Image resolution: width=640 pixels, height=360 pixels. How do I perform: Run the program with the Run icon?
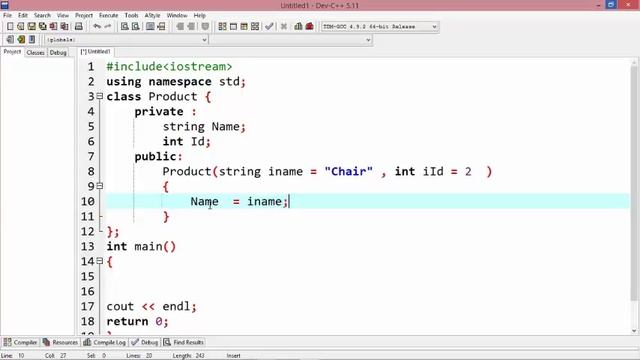pyautogui.click(x=233, y=27)
